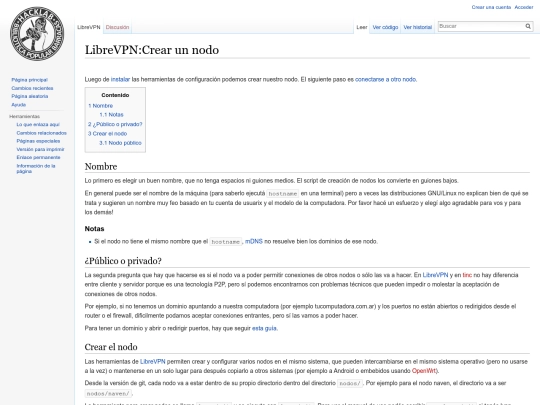Image resolution: width=540 pixels, height=405 pixels.
Task: Click the Crear el nodo heading
Action: point(111,347)
